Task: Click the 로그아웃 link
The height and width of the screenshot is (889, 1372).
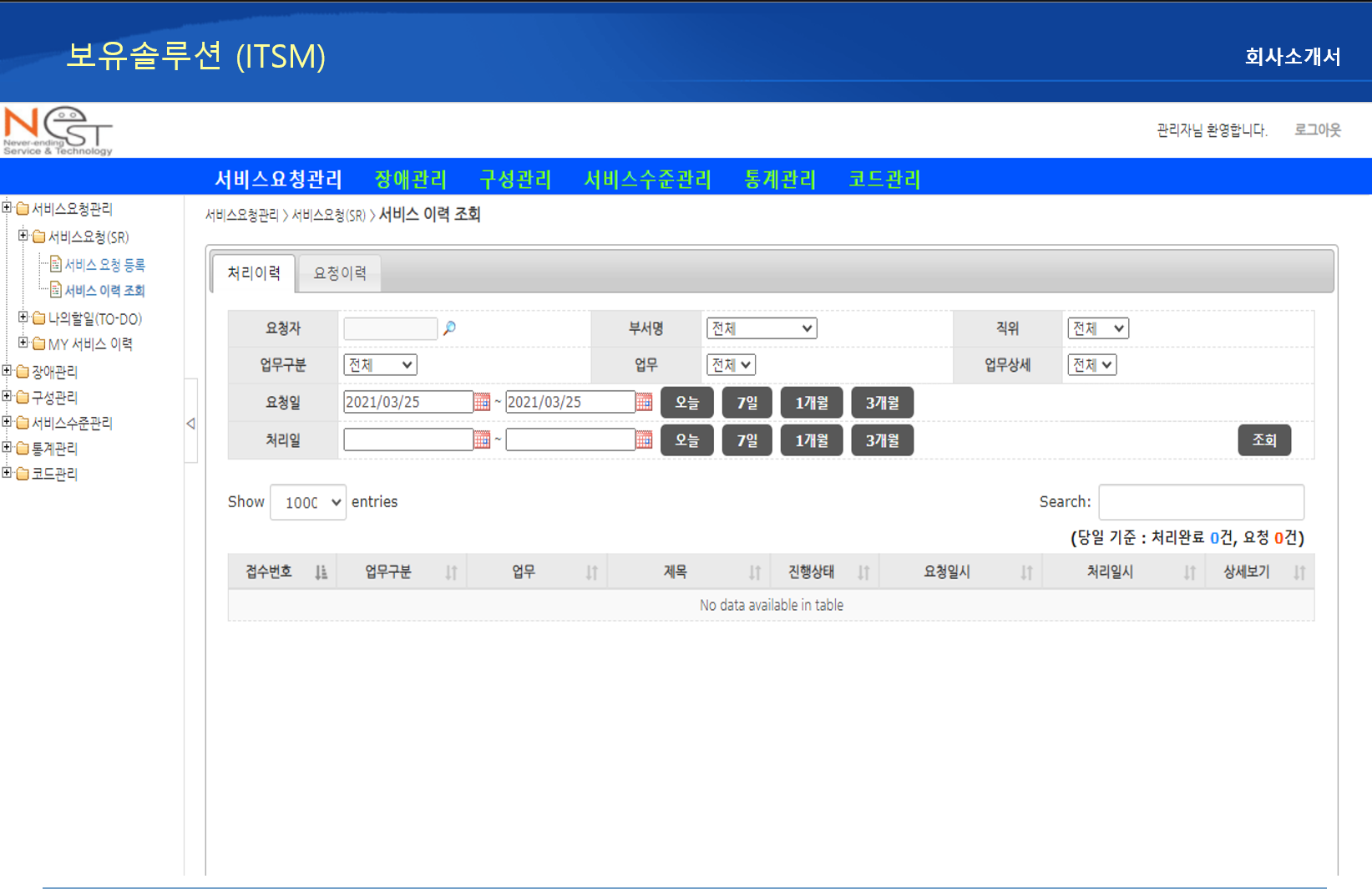Action: (1317, 130)
